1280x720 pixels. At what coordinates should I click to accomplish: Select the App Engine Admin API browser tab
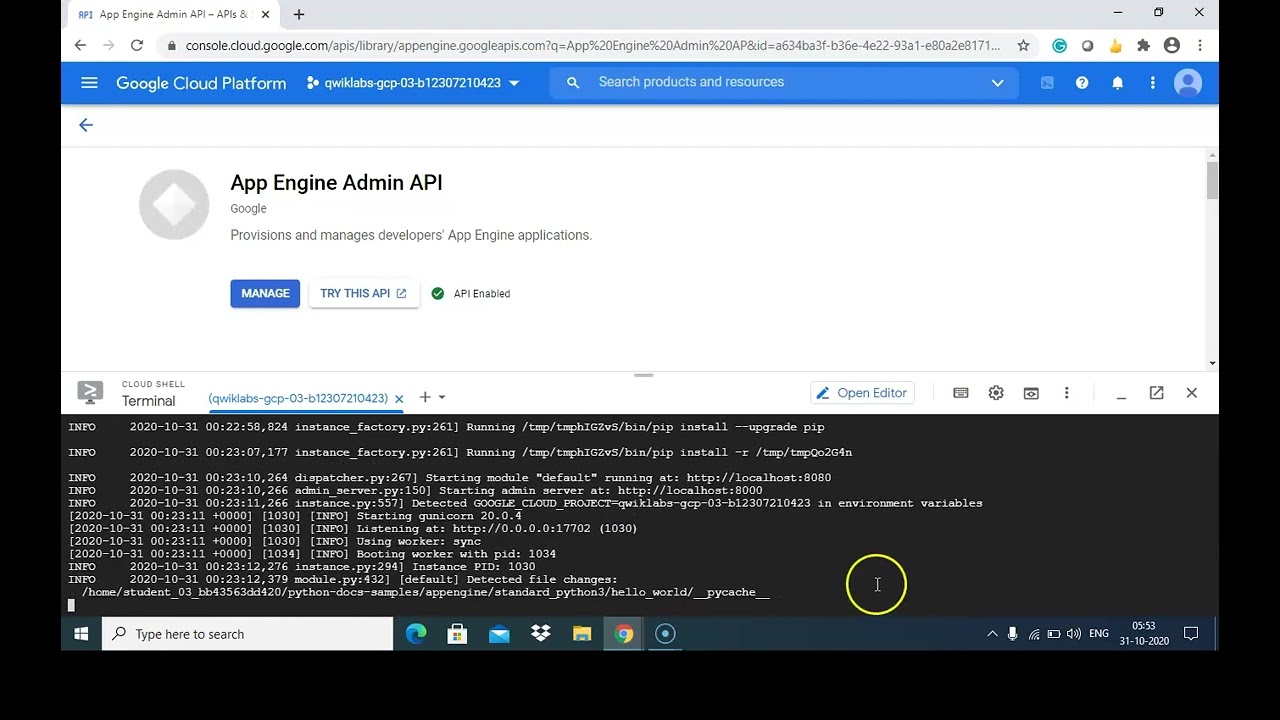tap(173, 14)
